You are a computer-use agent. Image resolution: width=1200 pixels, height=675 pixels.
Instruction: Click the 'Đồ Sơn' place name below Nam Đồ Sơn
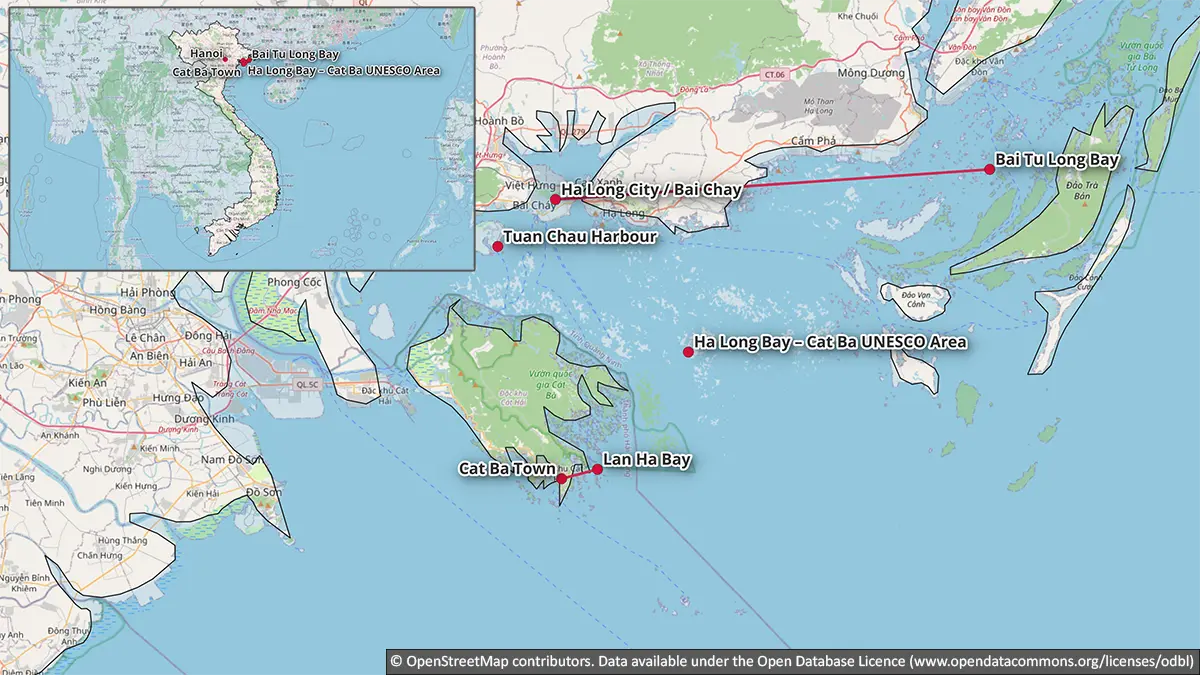[264, 491]
